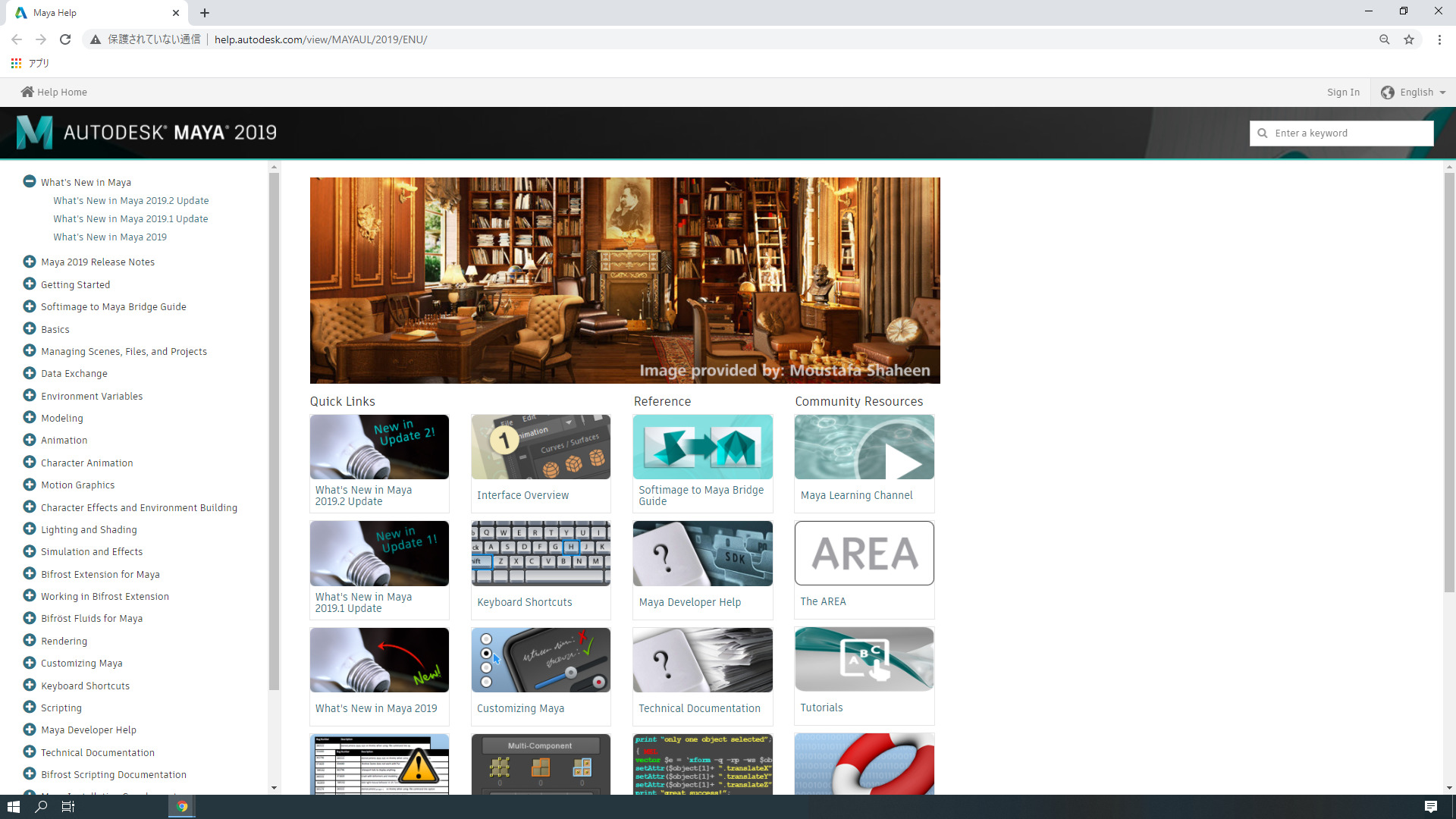Expand the Modeling tree section

tap(30, 417)
